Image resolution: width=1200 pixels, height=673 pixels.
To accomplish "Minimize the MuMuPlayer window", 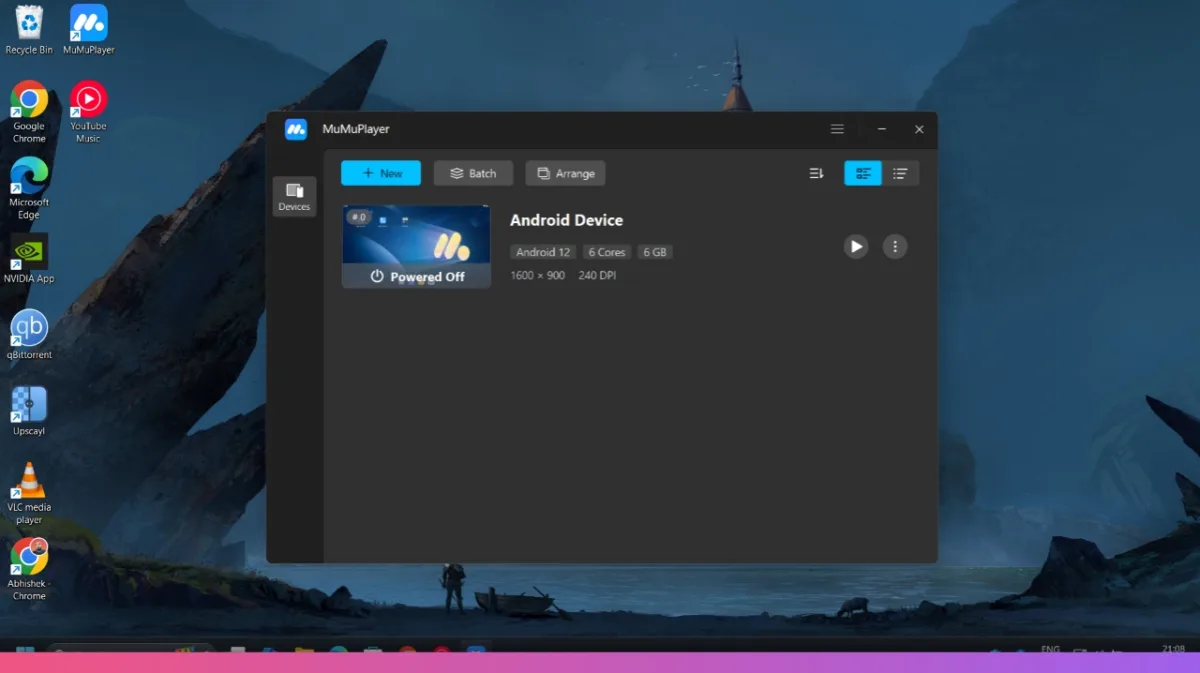I will 882,129.
